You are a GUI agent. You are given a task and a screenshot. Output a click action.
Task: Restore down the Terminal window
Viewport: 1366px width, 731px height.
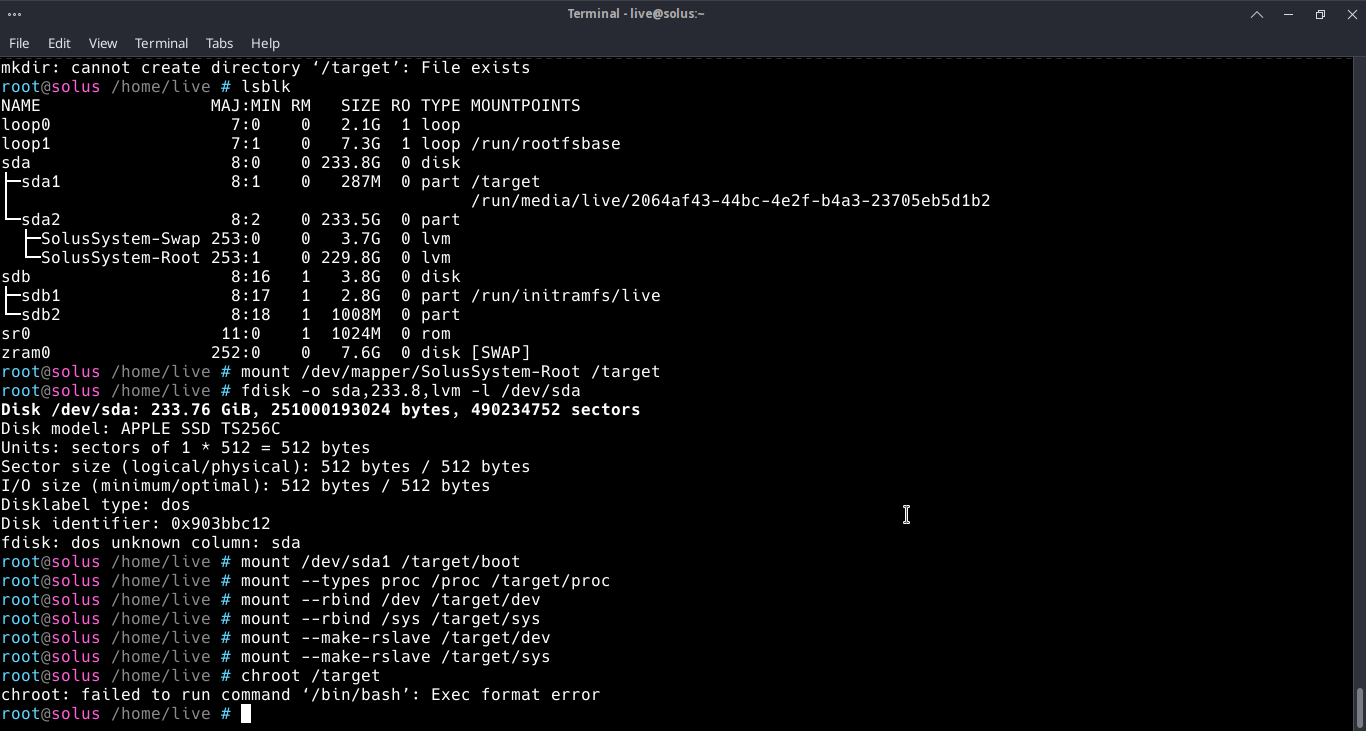(x=1320, y=14)
